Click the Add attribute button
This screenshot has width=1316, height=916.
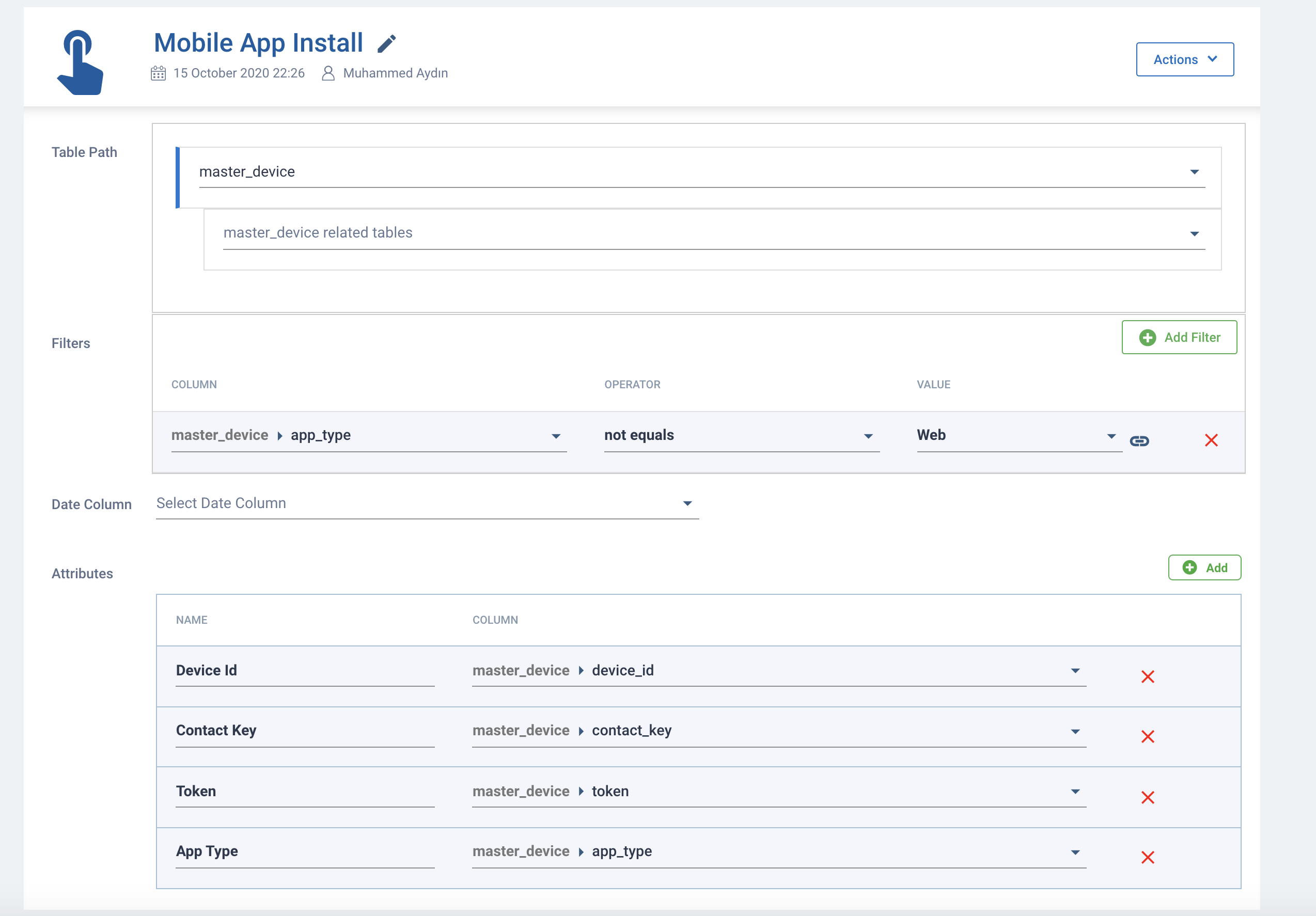pos(1204,567)
